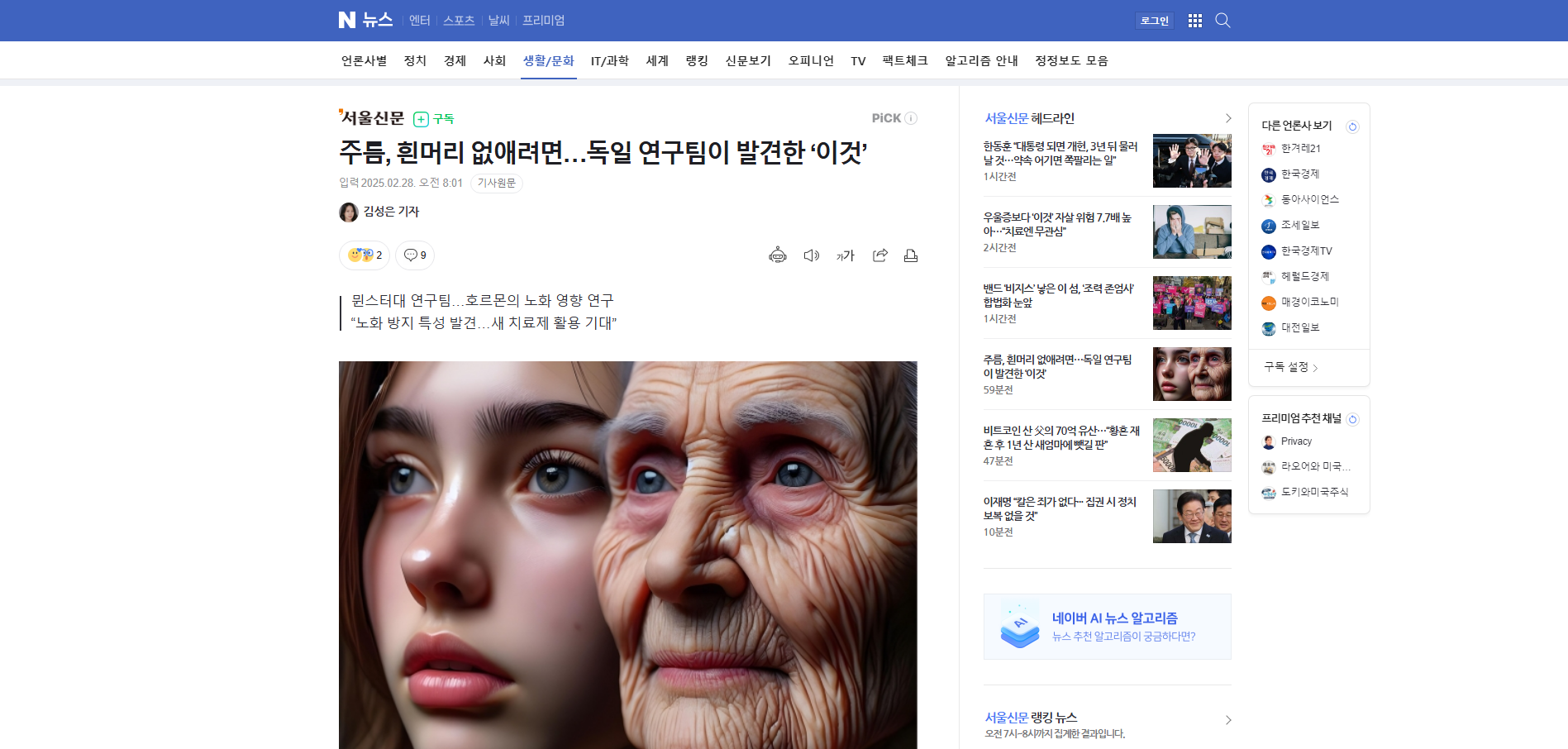
Task: Open the comments bubble showing 9
Action: click(415, 255)
